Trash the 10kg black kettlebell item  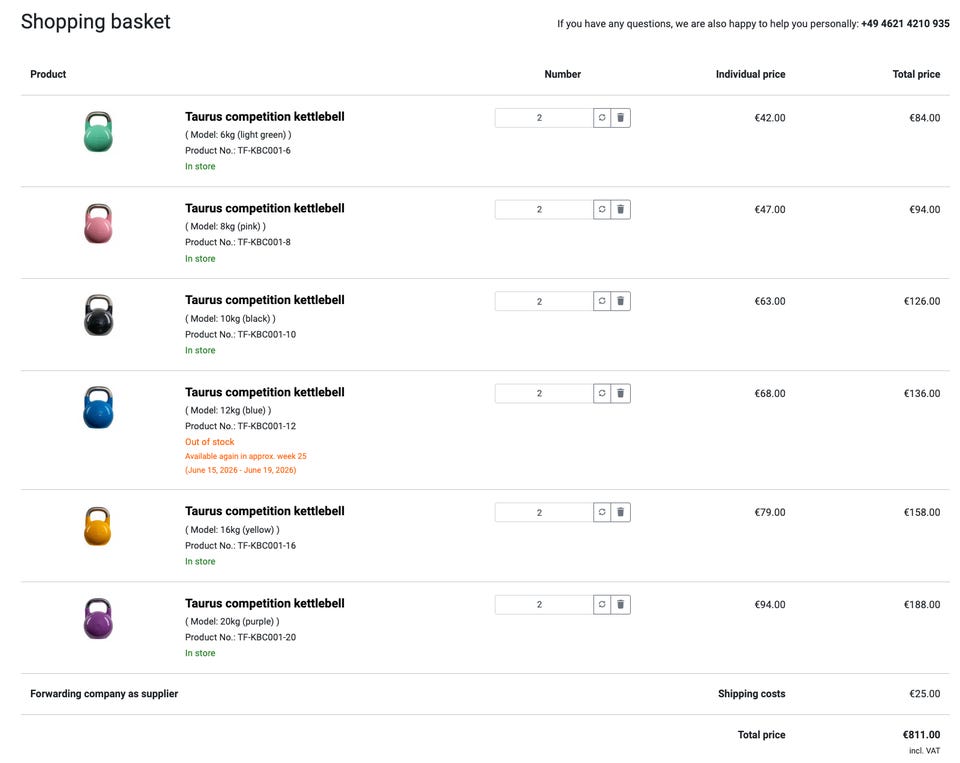[620, 301]
